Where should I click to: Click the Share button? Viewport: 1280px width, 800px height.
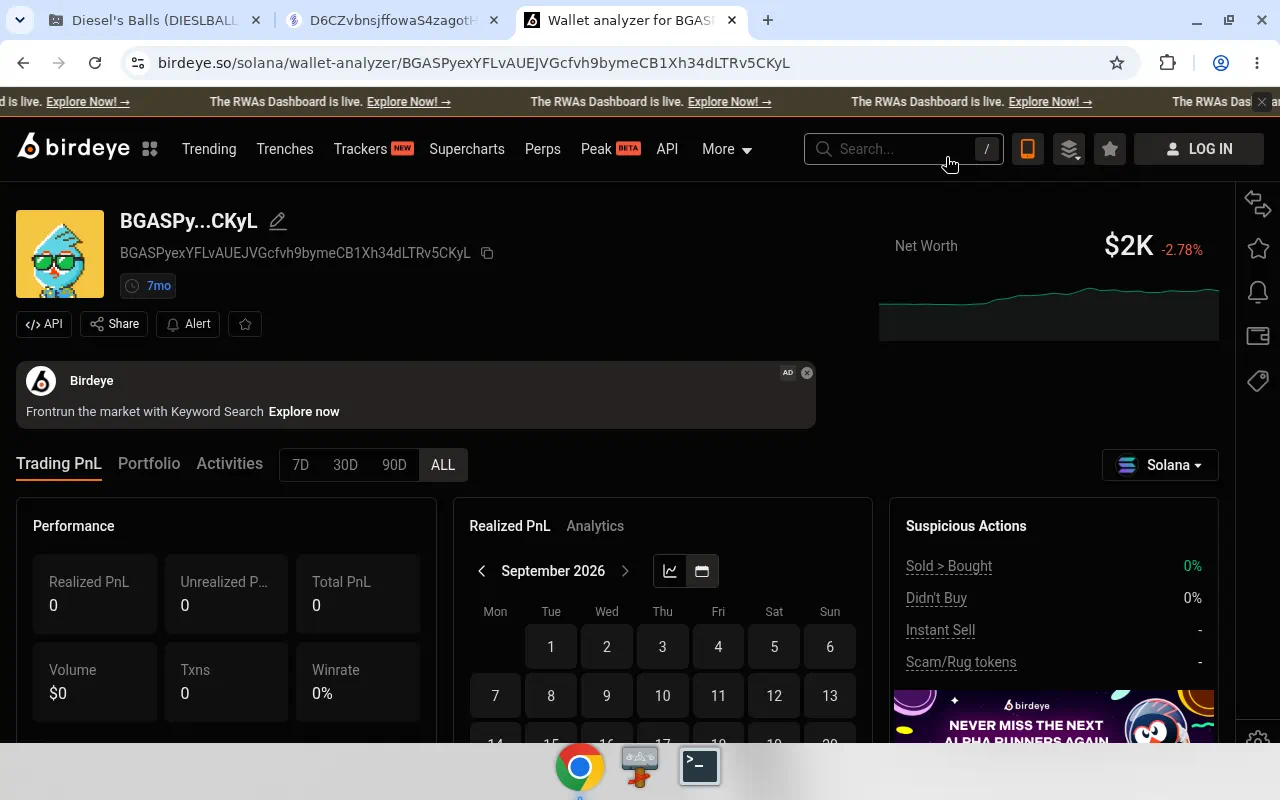point(114,324)
